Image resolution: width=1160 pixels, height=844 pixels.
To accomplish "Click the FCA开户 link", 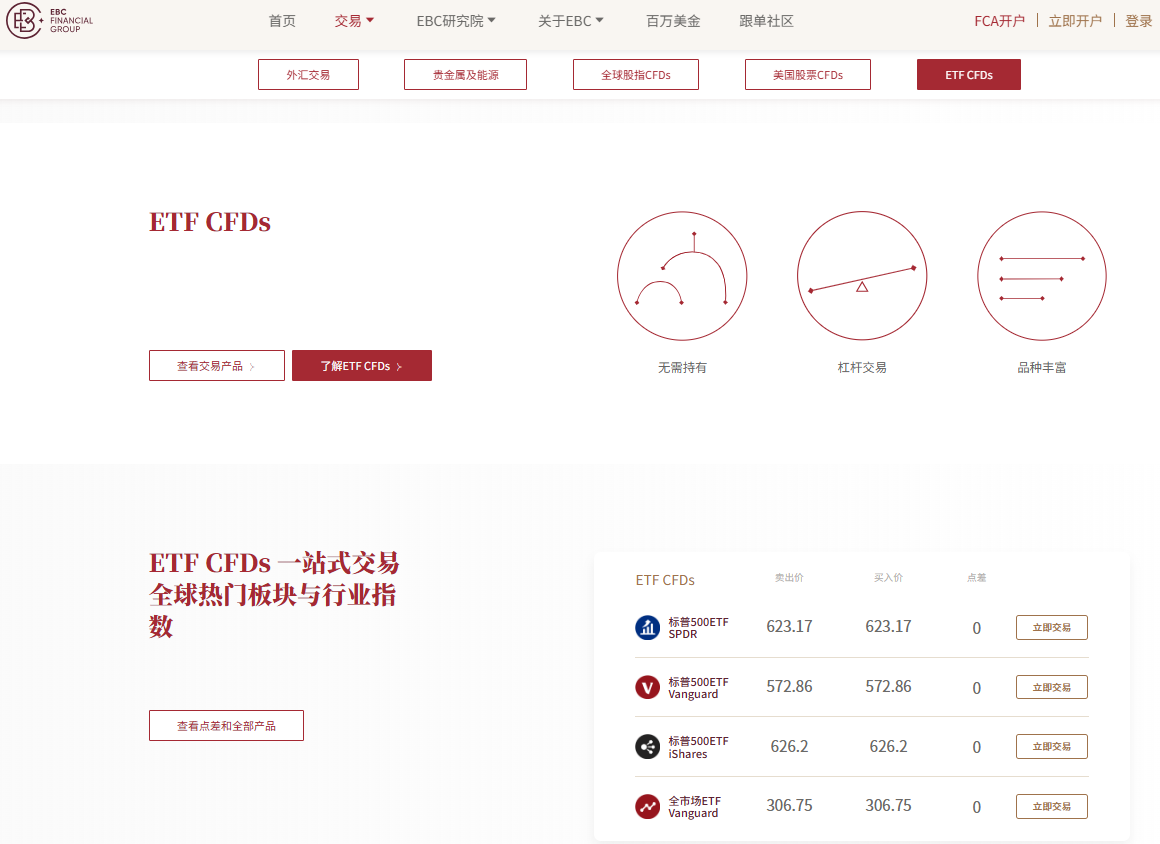I will tap(999, 21).
